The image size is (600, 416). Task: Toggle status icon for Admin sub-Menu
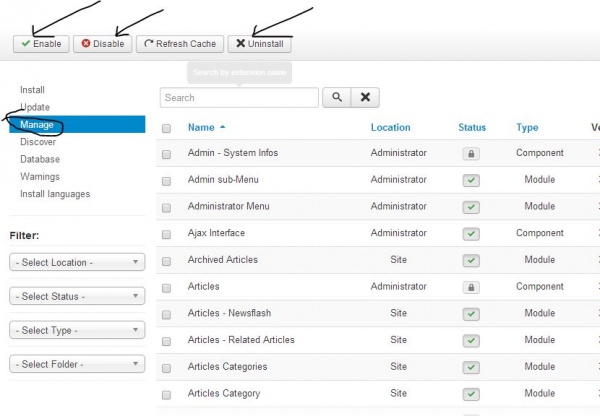pos(470,180)
